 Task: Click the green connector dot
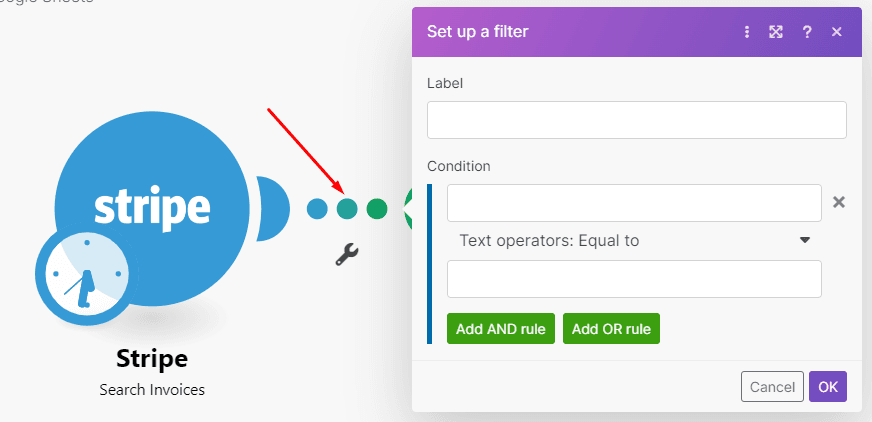pyautogui.click(x=377, y=209)
